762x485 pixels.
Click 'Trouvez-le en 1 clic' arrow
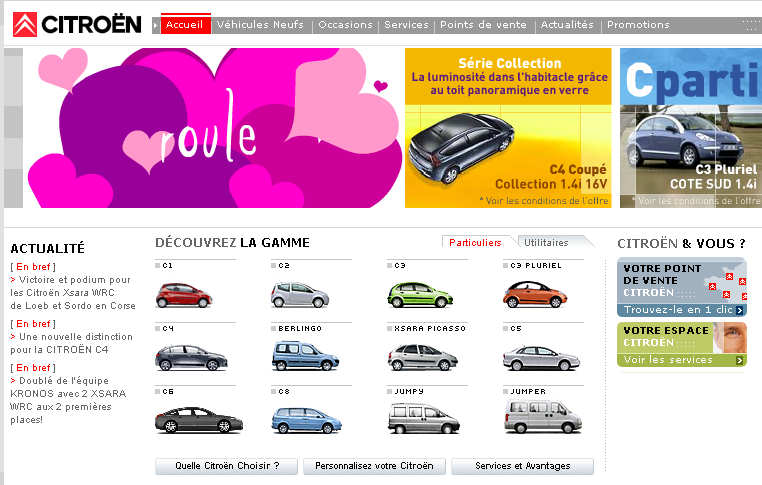coord(740,310)
